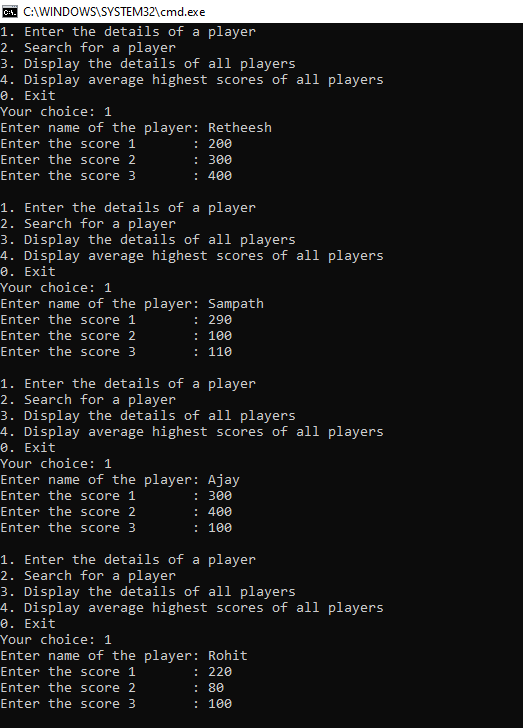Click Sampath's score 1 value 290
Screen dimensions: 523x728
point(220,320)
